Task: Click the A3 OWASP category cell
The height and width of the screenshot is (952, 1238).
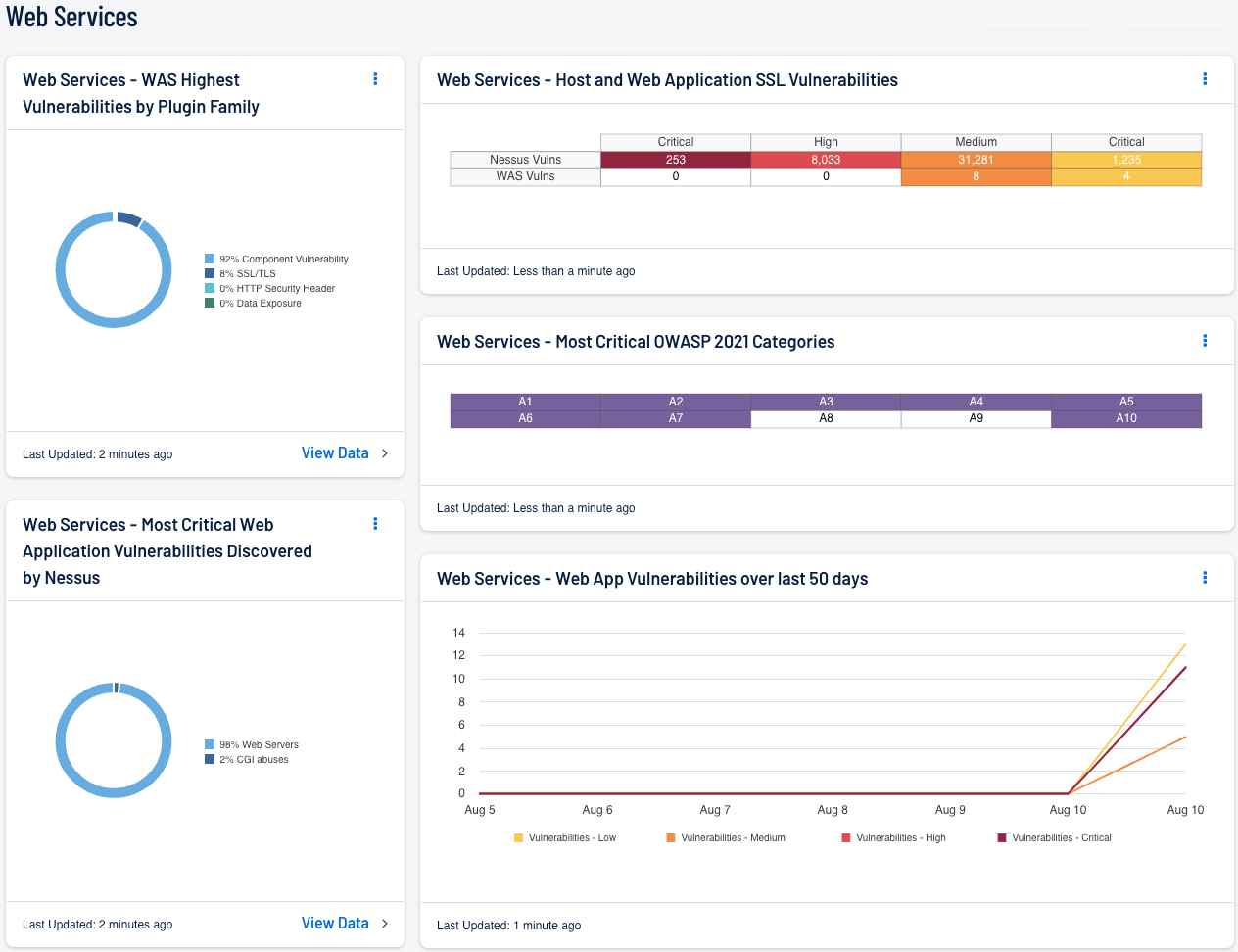Action: (826, 402)
